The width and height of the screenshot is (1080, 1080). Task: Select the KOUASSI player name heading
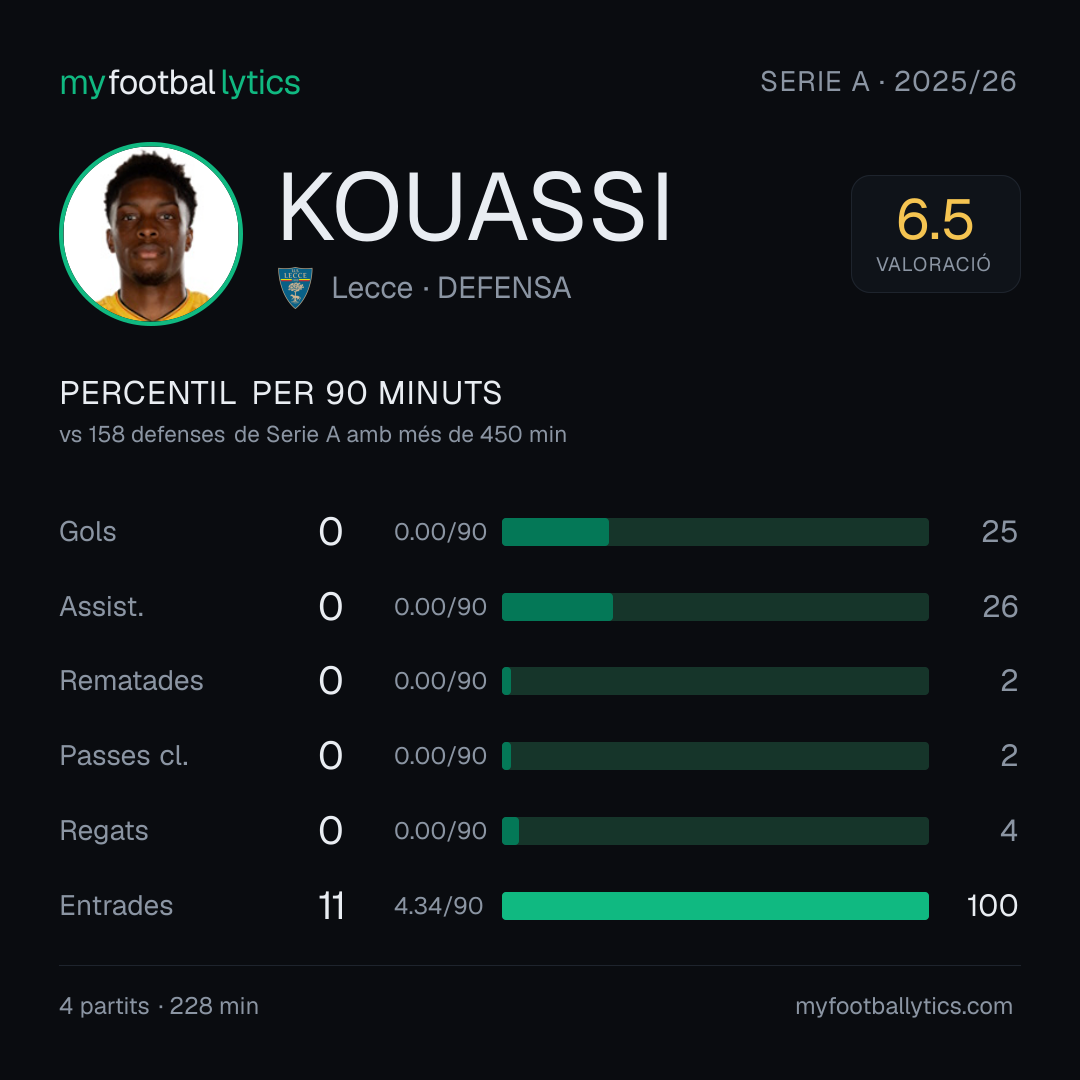(475, 207)
